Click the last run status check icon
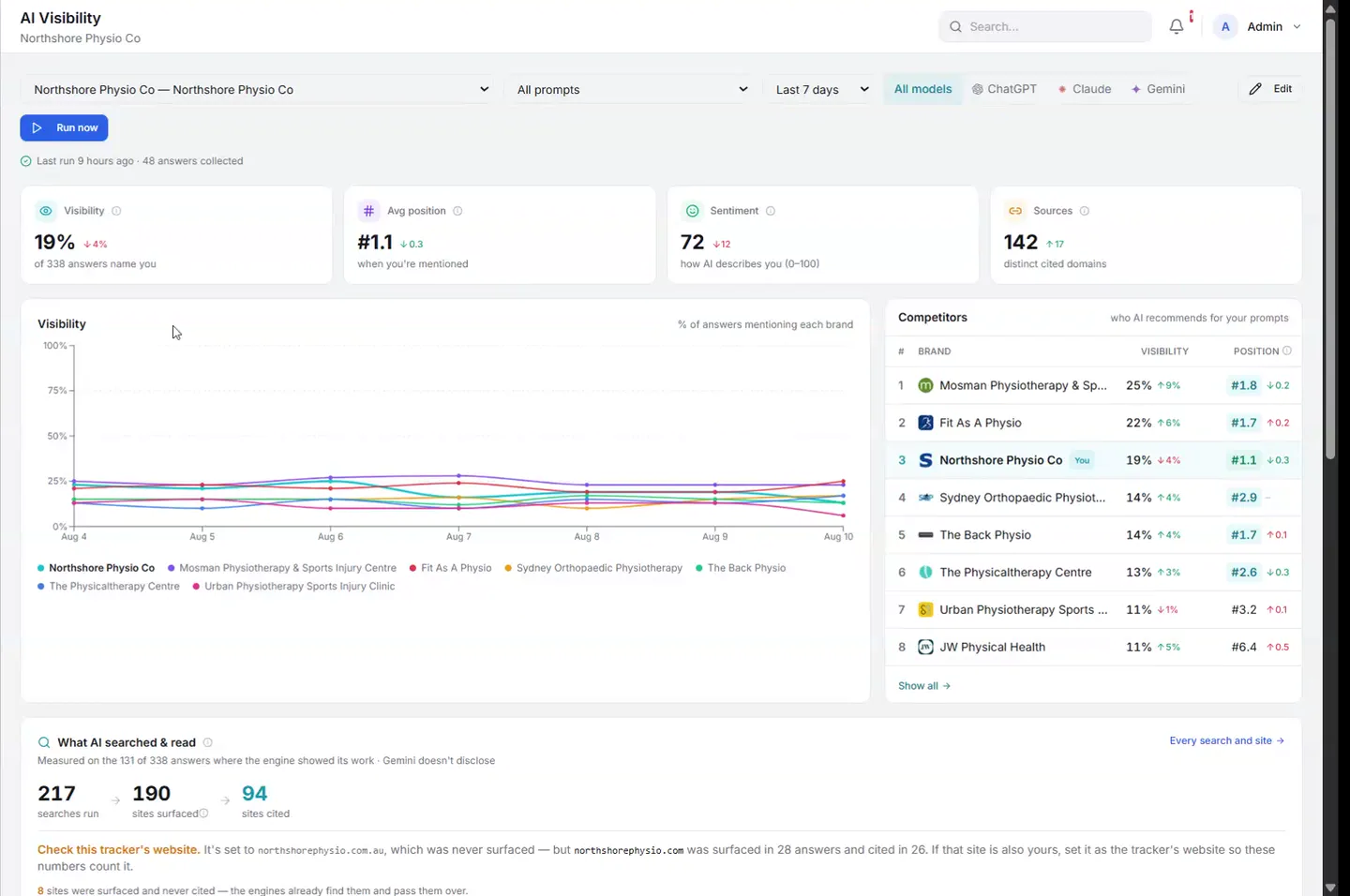Screen dimensions: 1350x896 click(26, 161)
